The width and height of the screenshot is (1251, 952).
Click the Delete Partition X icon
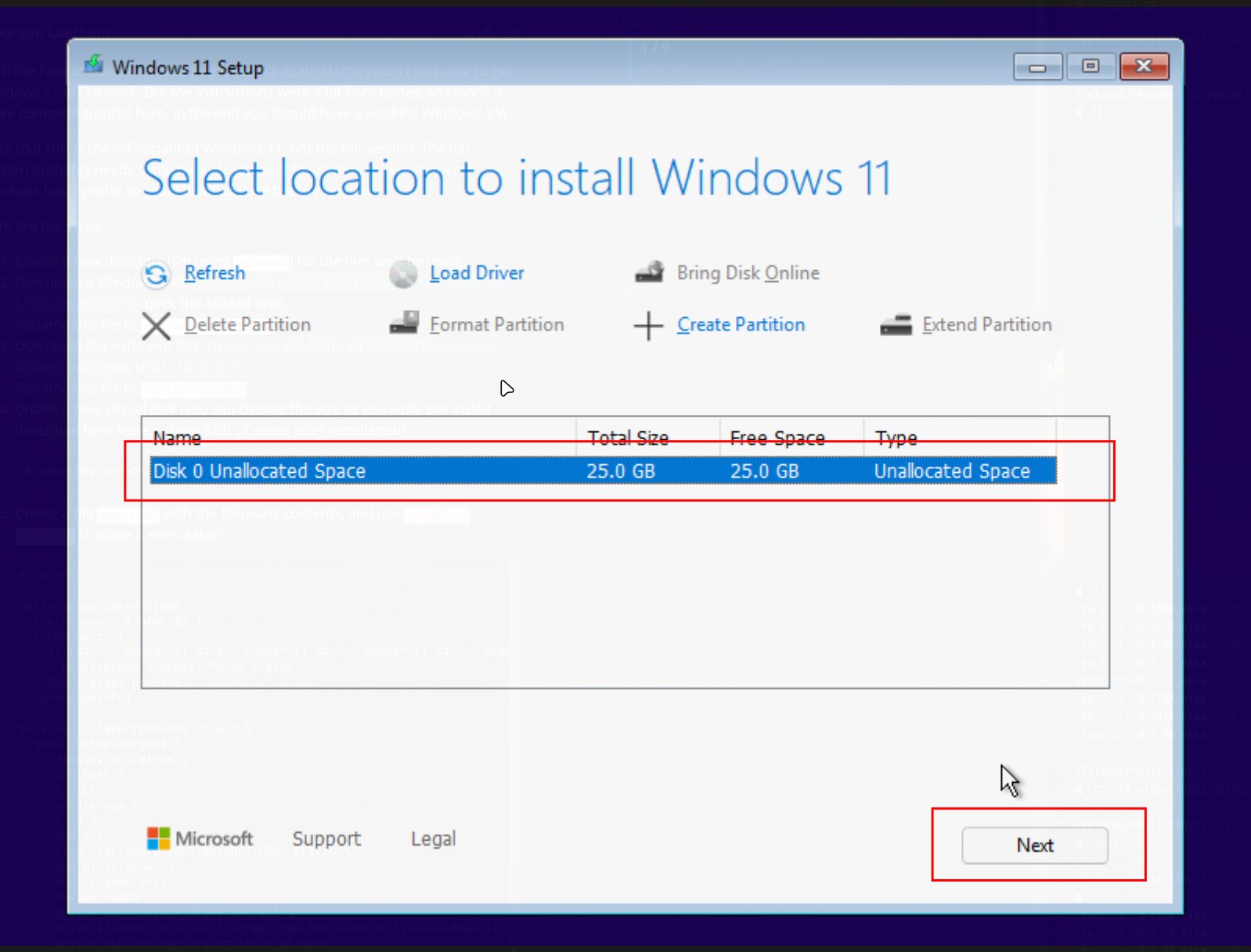pyautogui.click(x=157, y=326)
